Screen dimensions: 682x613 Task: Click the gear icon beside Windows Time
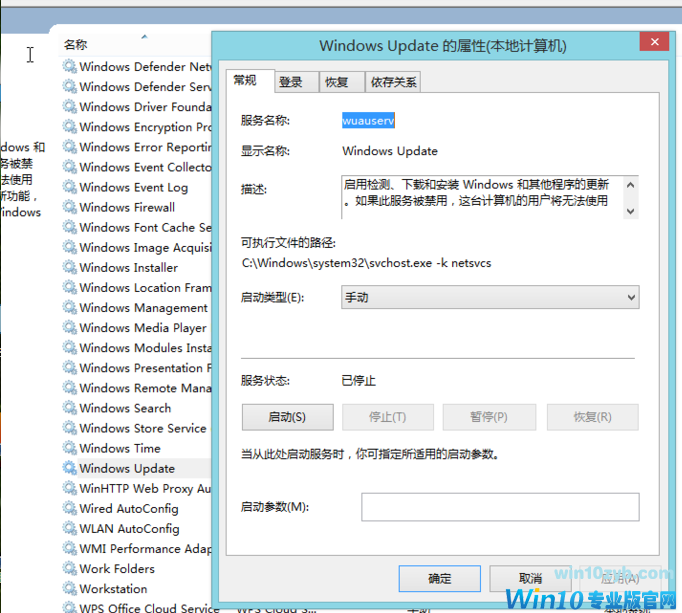[69, 448]
